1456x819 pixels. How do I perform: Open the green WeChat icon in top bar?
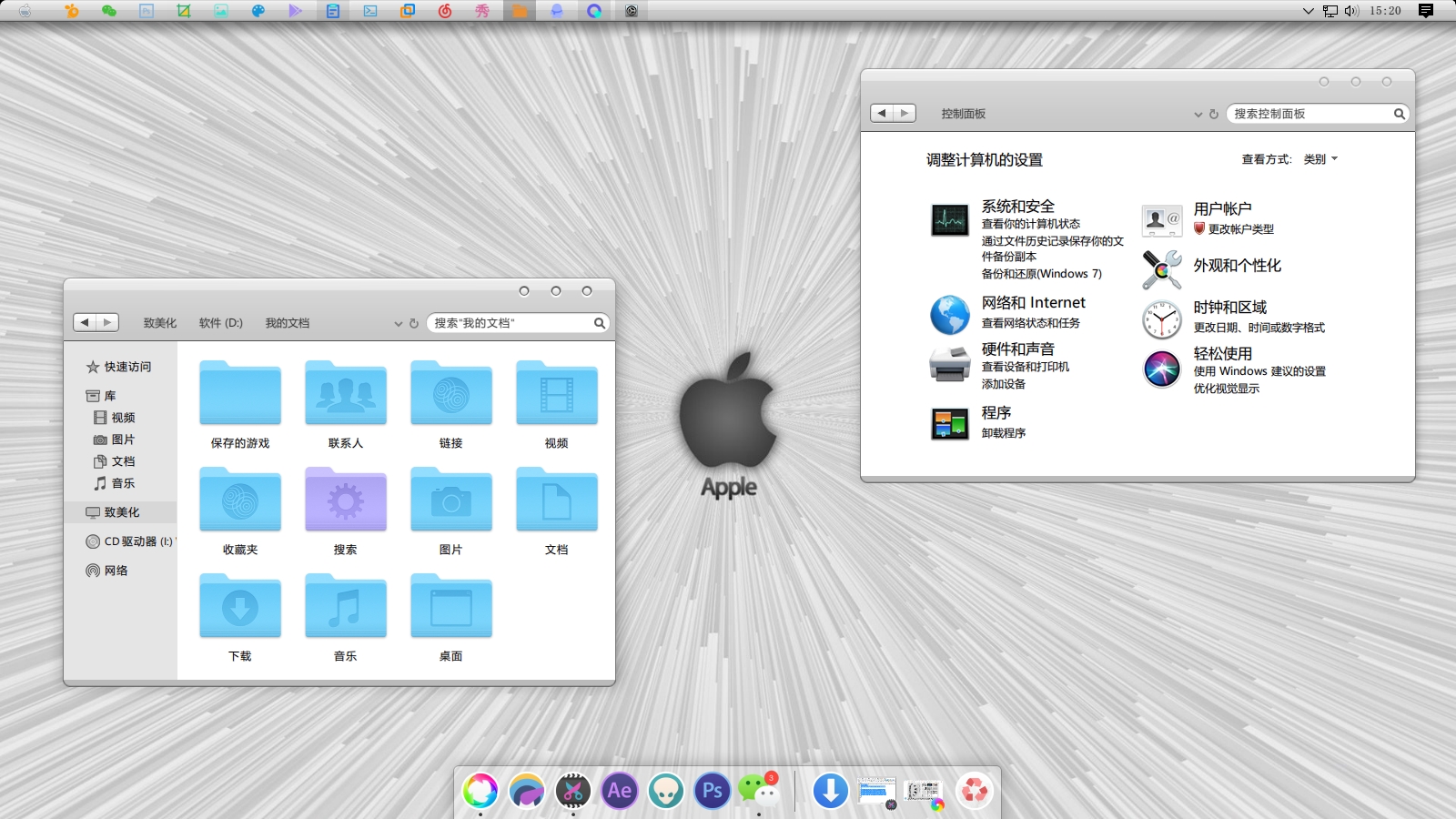(x=109, y=11)
